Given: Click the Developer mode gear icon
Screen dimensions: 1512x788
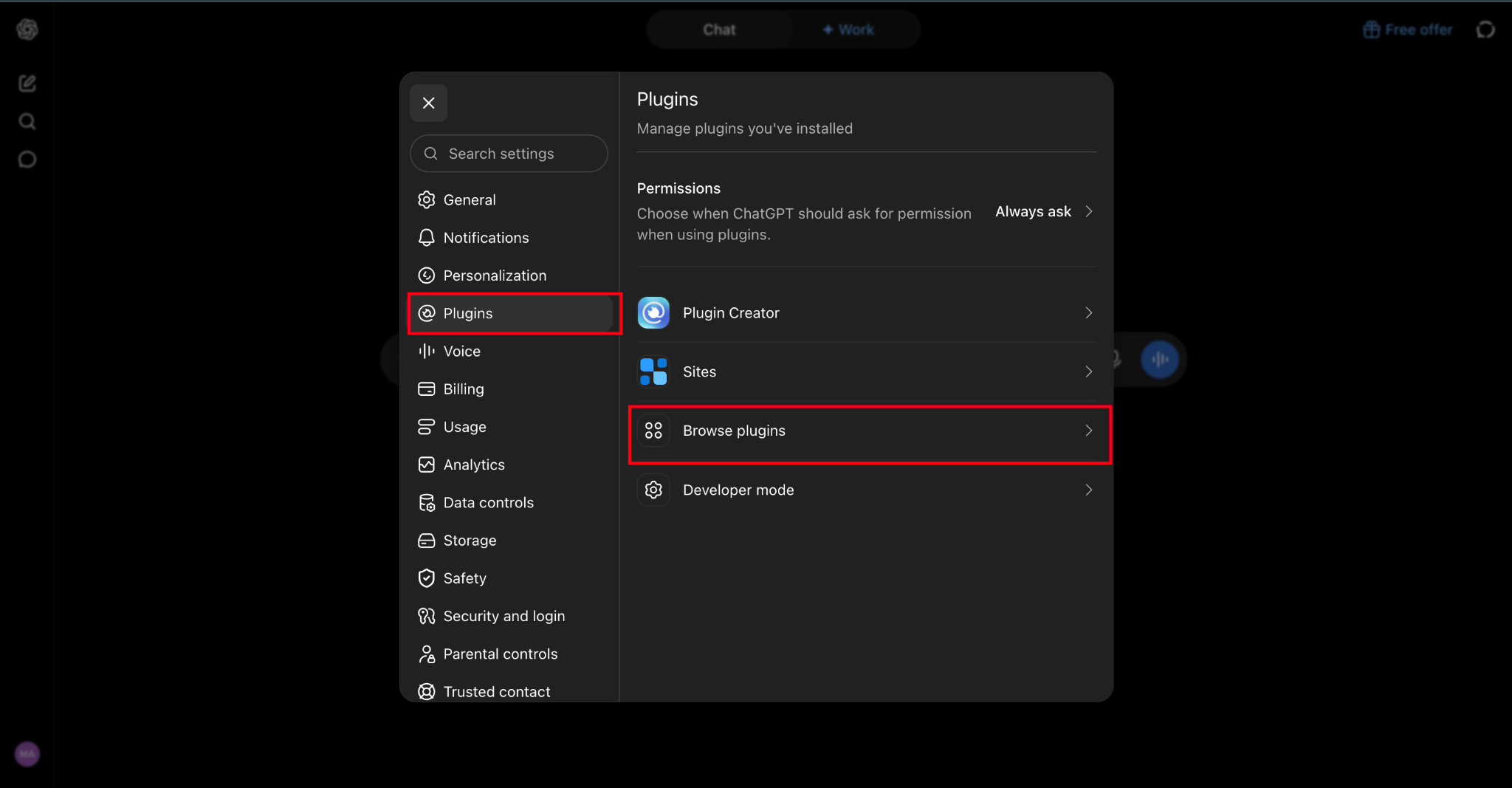Looking at the screenshot, I should pyautogui.click(x=653, y=490).
